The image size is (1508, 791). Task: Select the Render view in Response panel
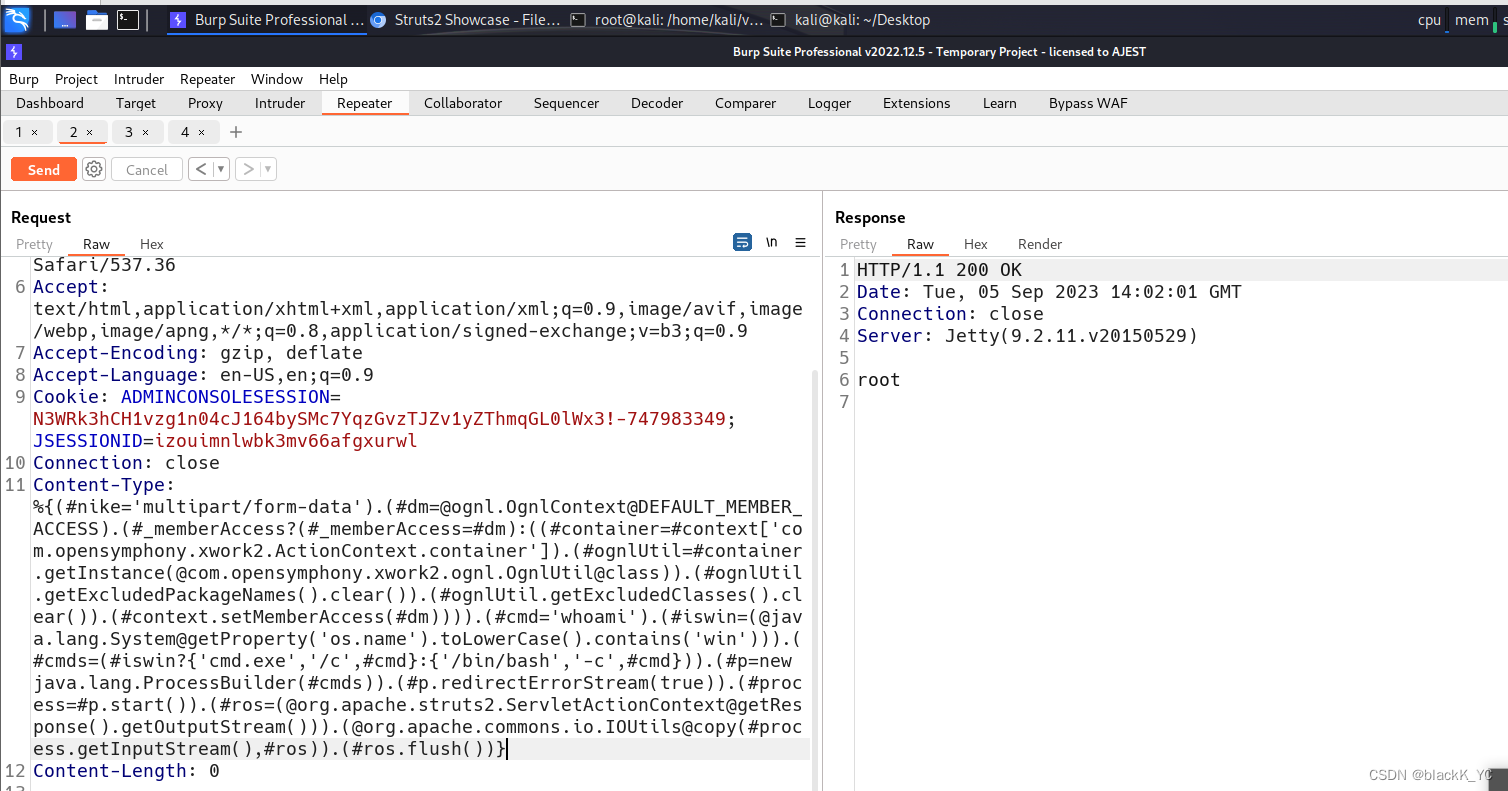pyautogui.click(x=1040, y=244)
